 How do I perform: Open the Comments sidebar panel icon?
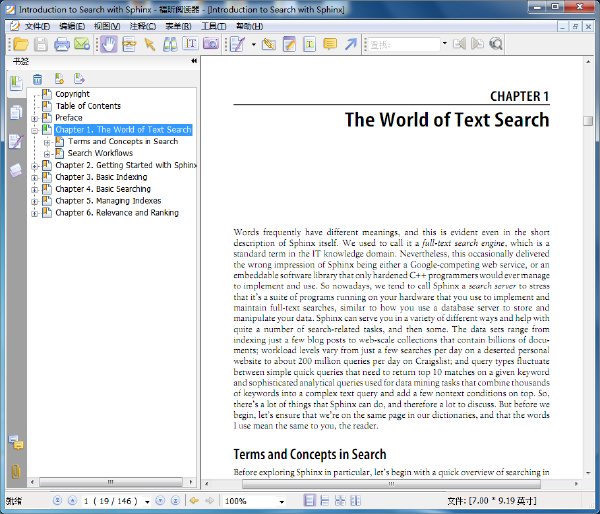coord(16,442)
